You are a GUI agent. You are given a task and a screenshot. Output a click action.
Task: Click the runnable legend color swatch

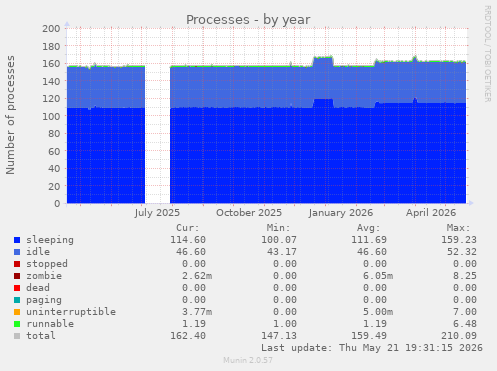point(17,324)
